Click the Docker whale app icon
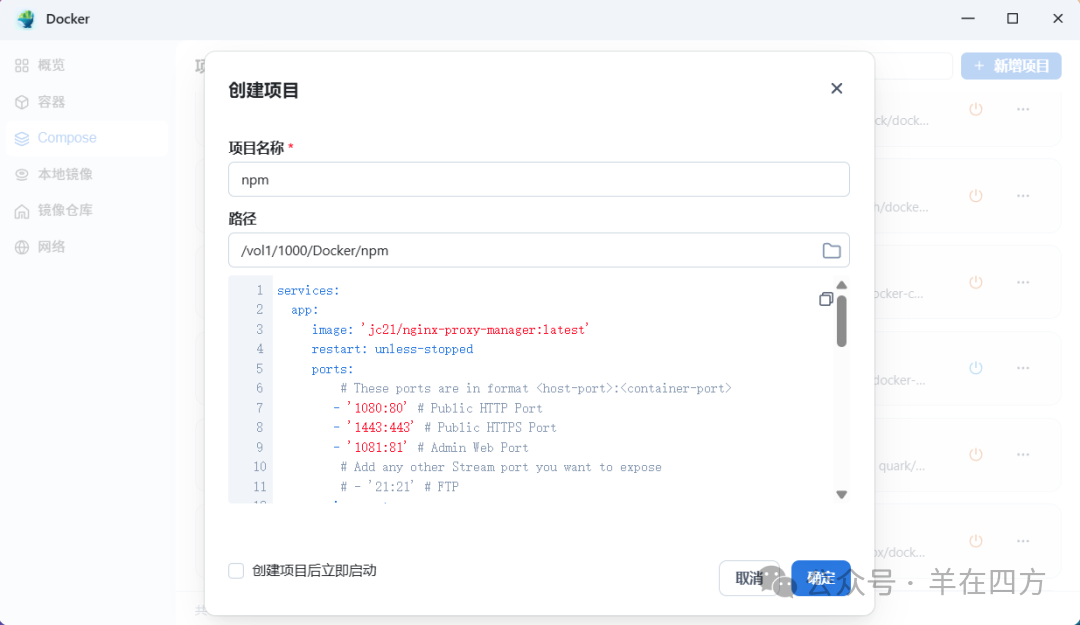 coord(26,19)
